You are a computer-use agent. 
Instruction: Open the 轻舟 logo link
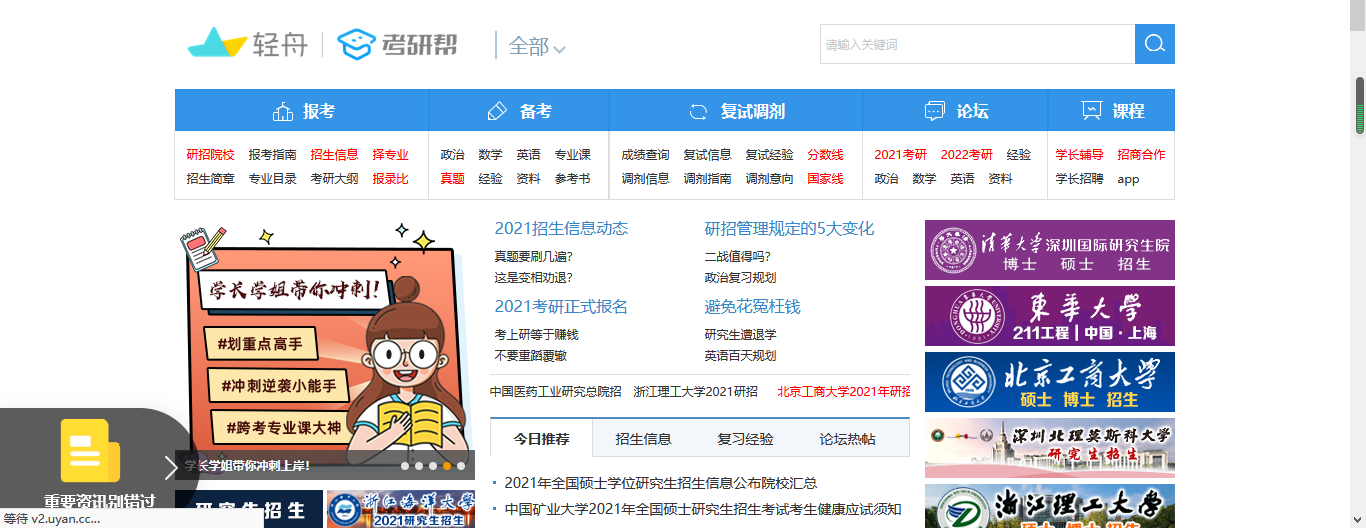[247, 44]
